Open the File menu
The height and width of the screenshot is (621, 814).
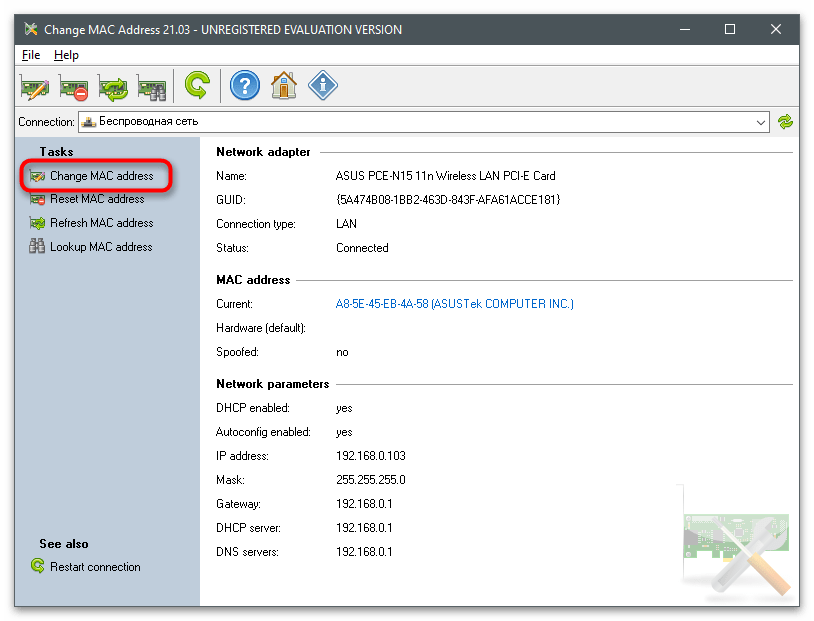pyautogui.click(x=31, y=55)
